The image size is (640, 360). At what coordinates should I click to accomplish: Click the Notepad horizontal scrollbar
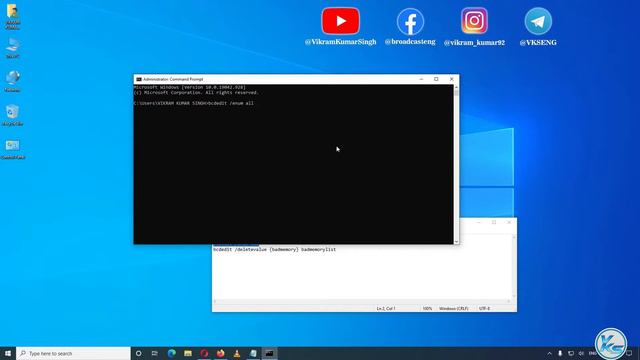point(361,301)
